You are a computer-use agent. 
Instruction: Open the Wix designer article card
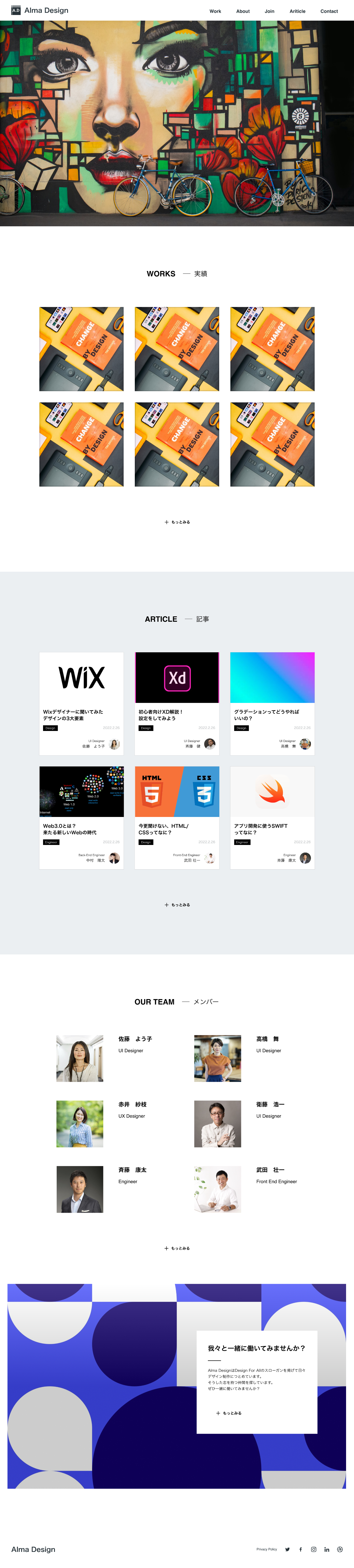82,704
